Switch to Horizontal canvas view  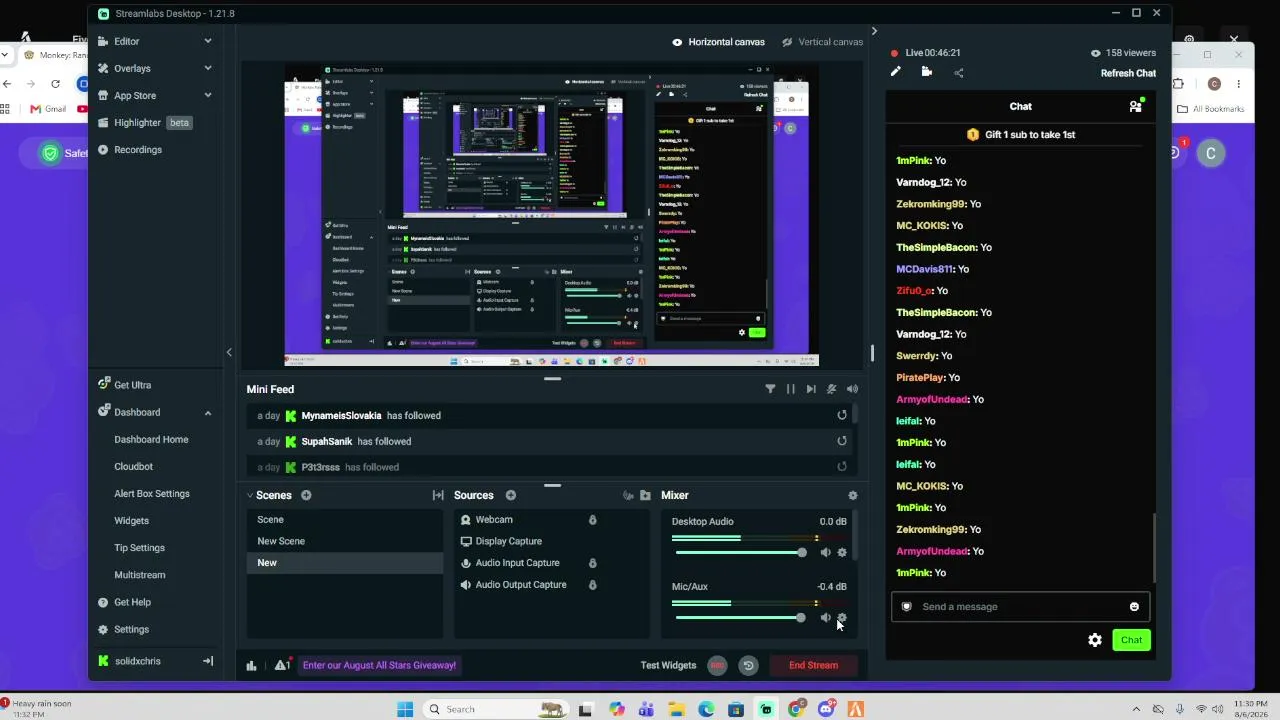point(718,42)
